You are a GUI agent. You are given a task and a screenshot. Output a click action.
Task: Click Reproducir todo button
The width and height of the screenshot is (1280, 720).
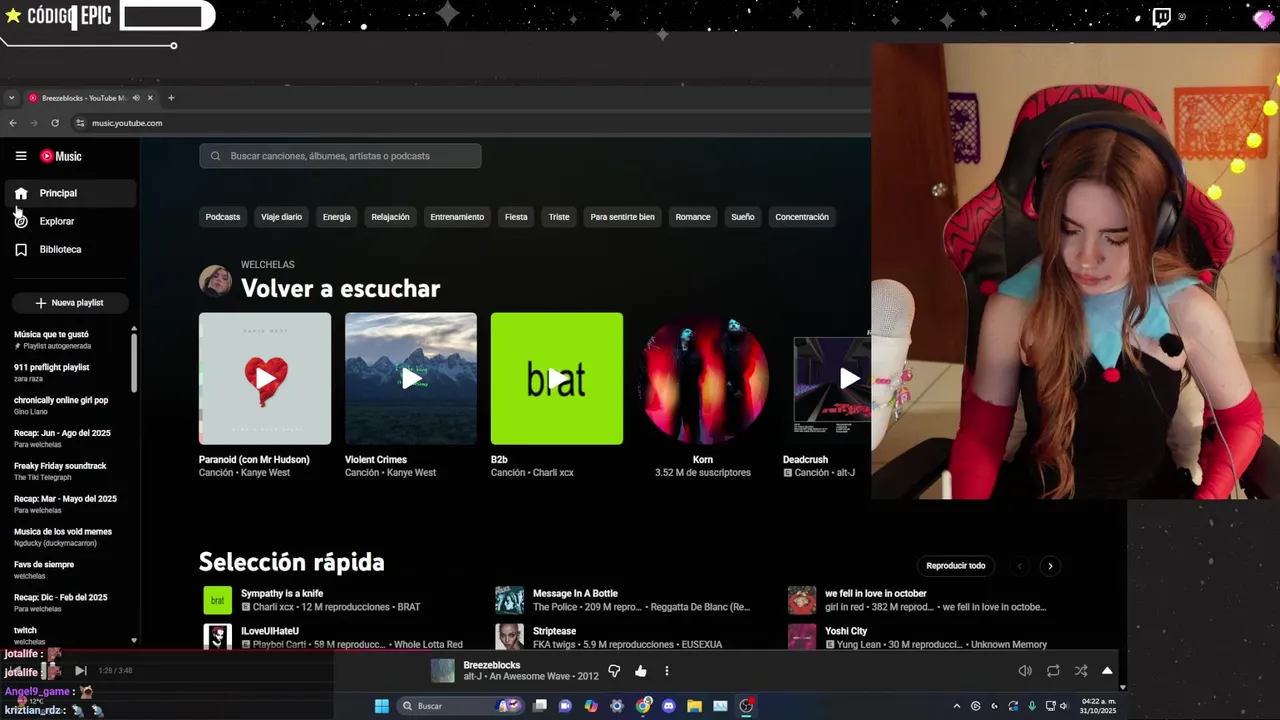click(x=956, y=566)
